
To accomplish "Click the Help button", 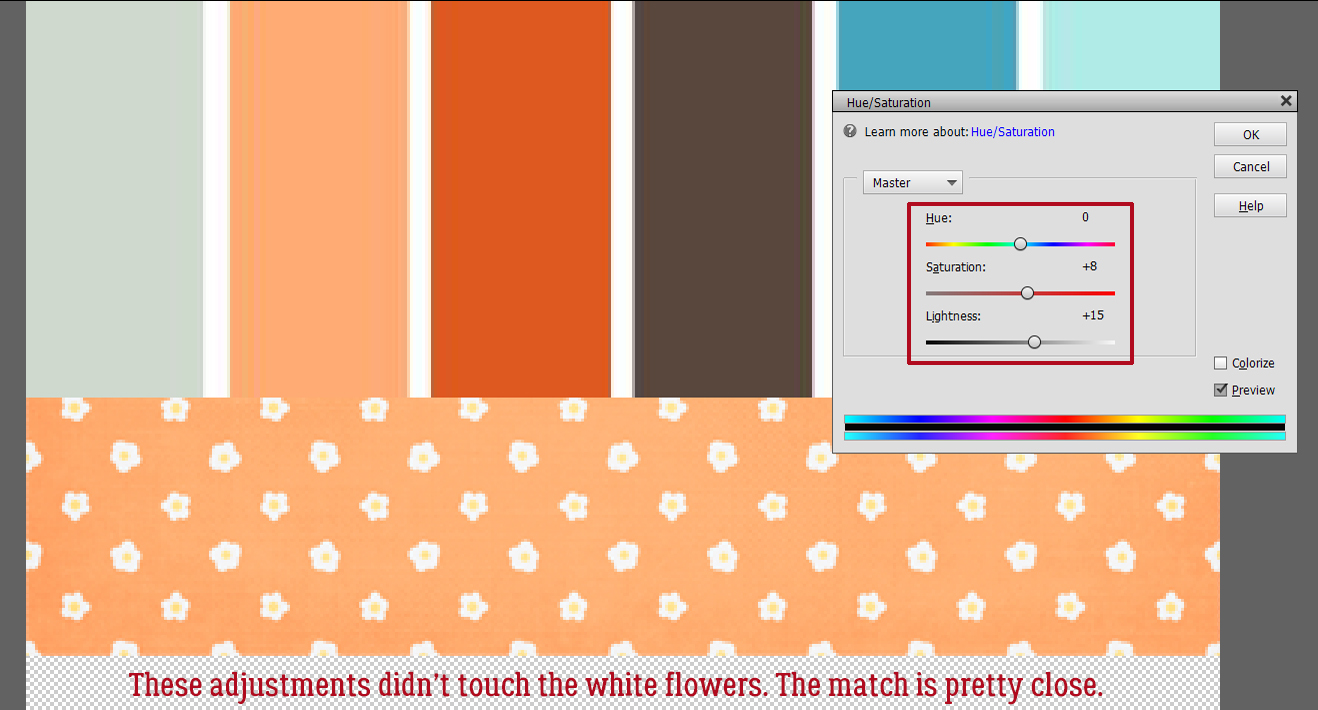I will [x=1250, y=206].
